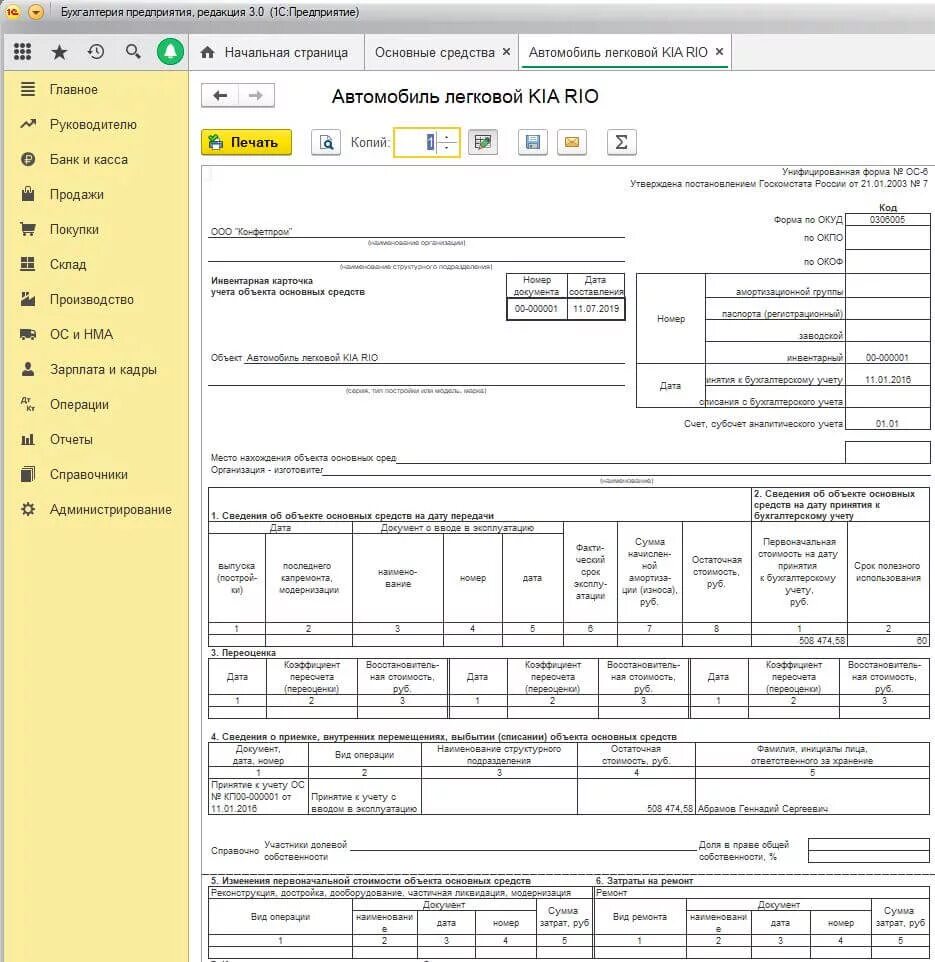935x962 pixels.
Task: Click the Зарплата и кадры person icon
Action: (28, 369)
